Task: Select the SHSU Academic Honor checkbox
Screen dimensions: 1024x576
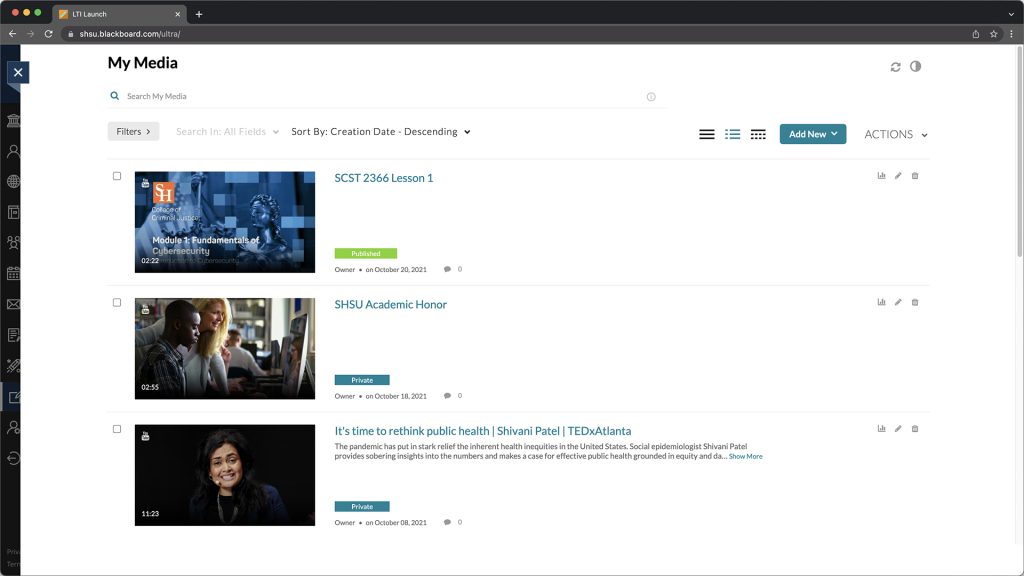Action: click(x=117, y=302)
